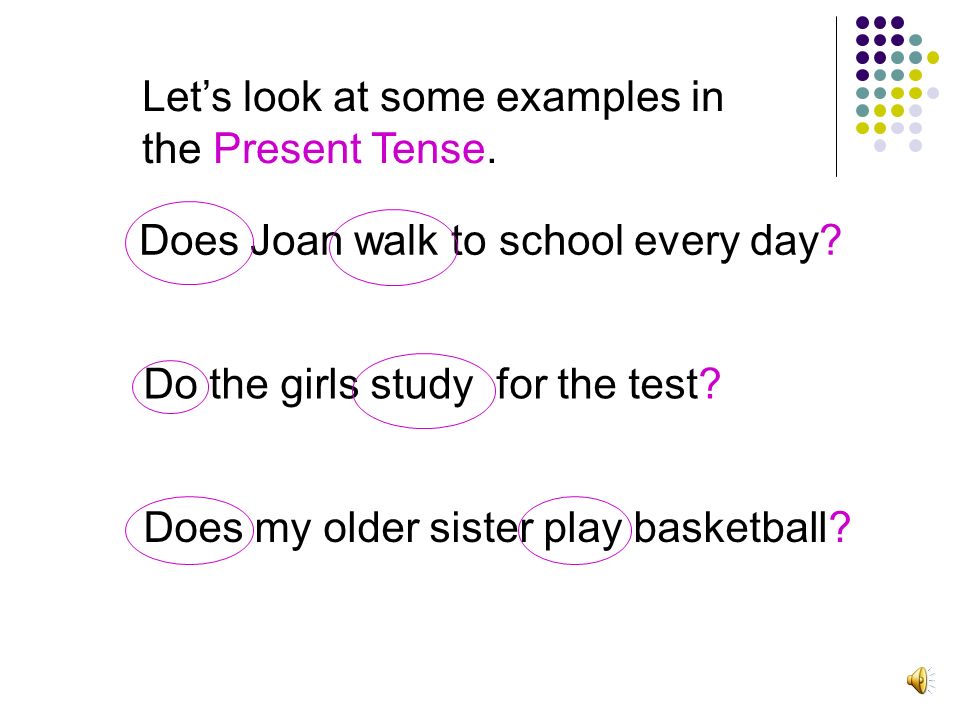This screenshot has width=960, height=720.
Task: Click the title text "Let's look at some examples"
Action: [411, 97]
